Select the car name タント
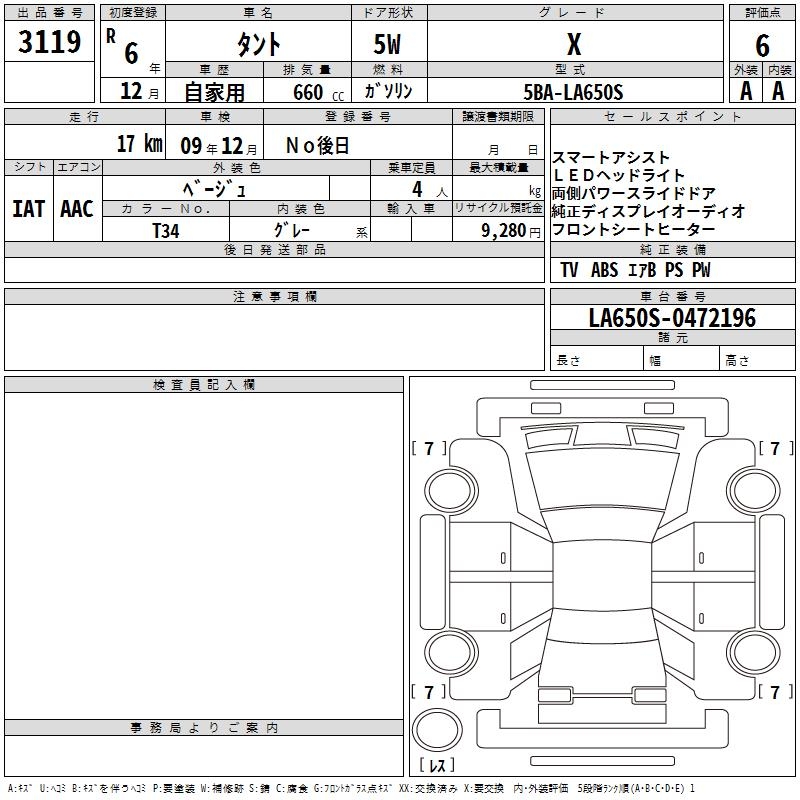The width and height of the screenshot is (800, 800). pos(258,44)
